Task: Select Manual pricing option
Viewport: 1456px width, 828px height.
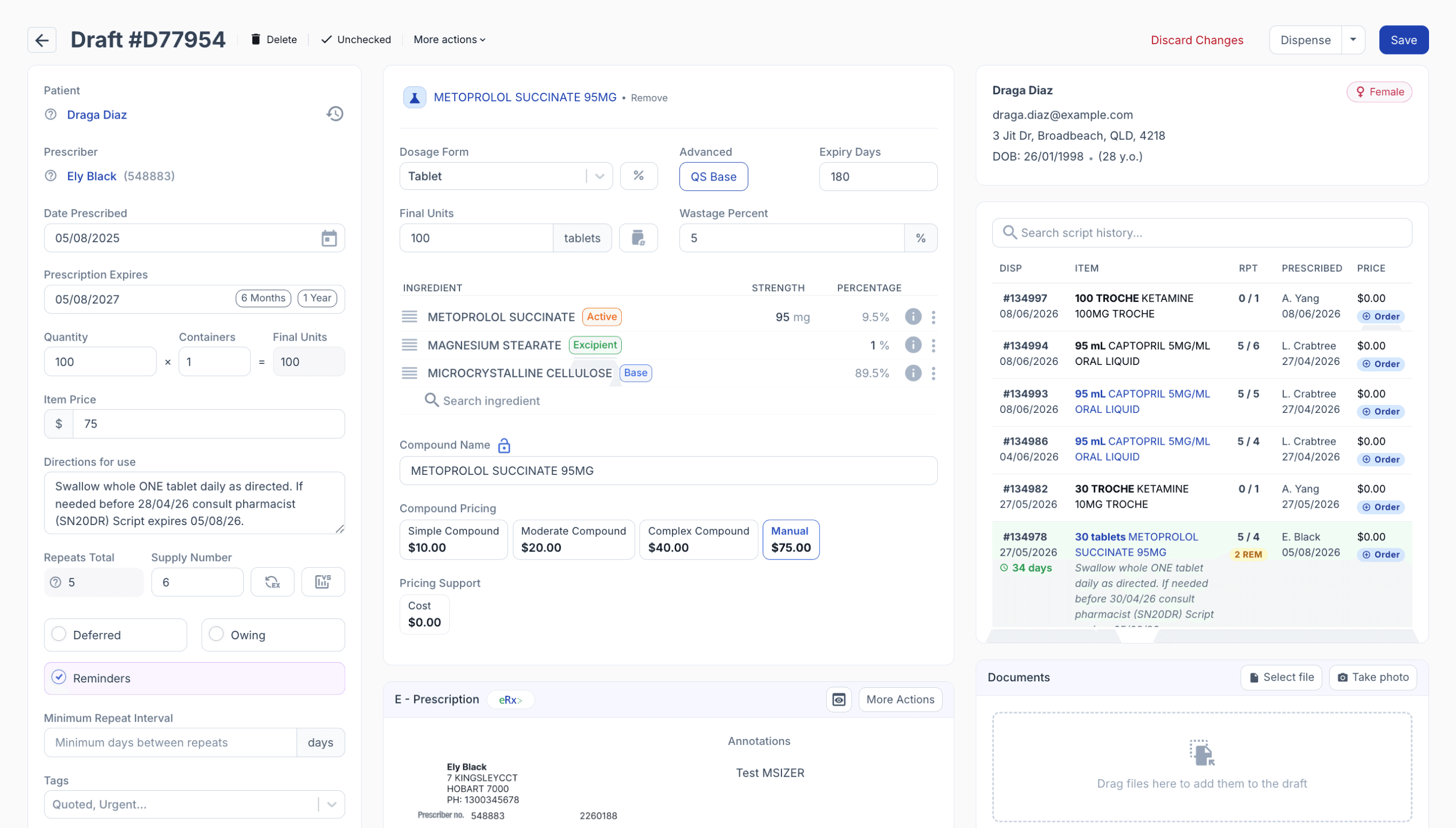Action: tap(791, 539)
